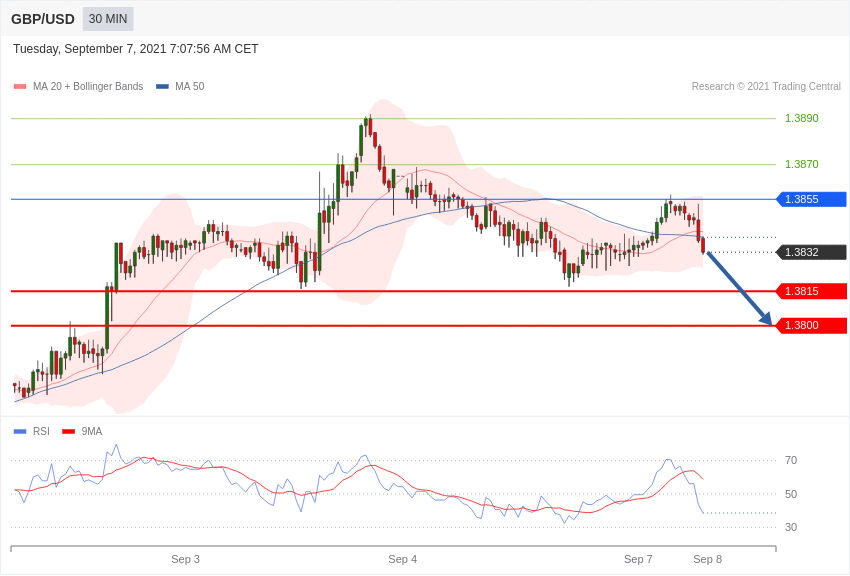Click the MA 20 + Bollinger Bands legend swatch
Viewport: 850px width, 576px height.
(20, 87)
